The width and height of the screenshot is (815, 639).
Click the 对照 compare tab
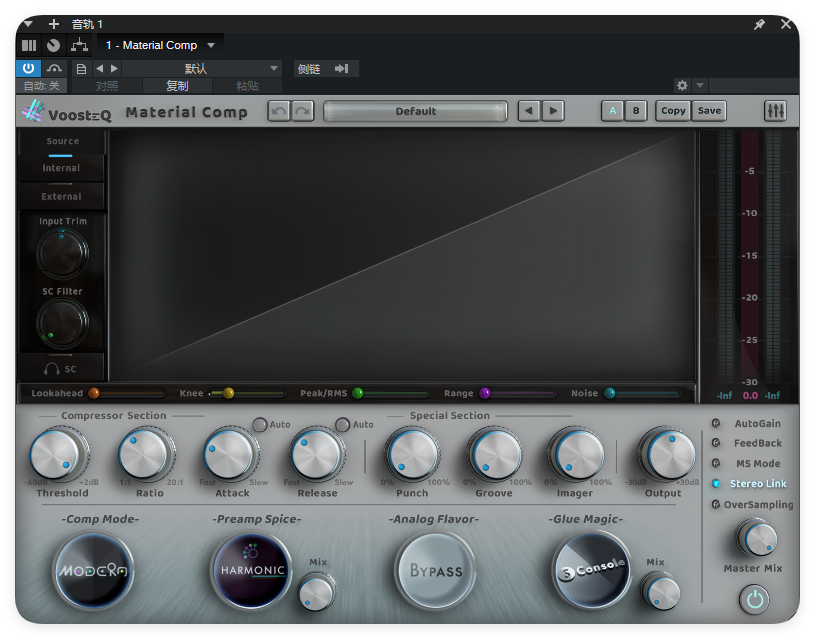click(107, 86)
